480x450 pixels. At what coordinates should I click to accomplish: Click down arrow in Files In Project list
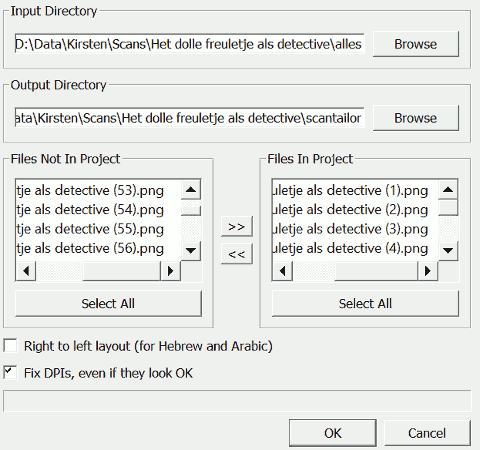(448, 250)
